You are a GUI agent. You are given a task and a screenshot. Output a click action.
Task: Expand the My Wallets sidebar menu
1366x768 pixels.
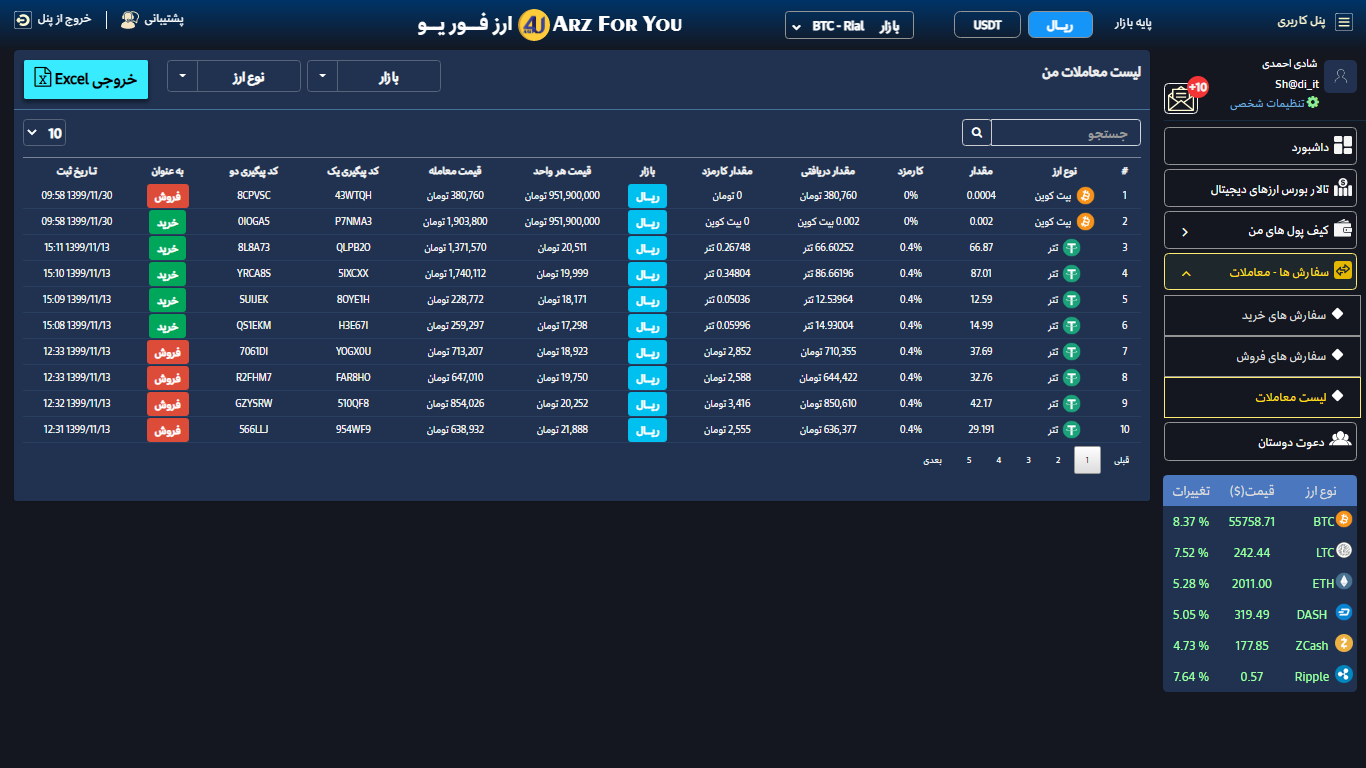tap(1260, 231)
